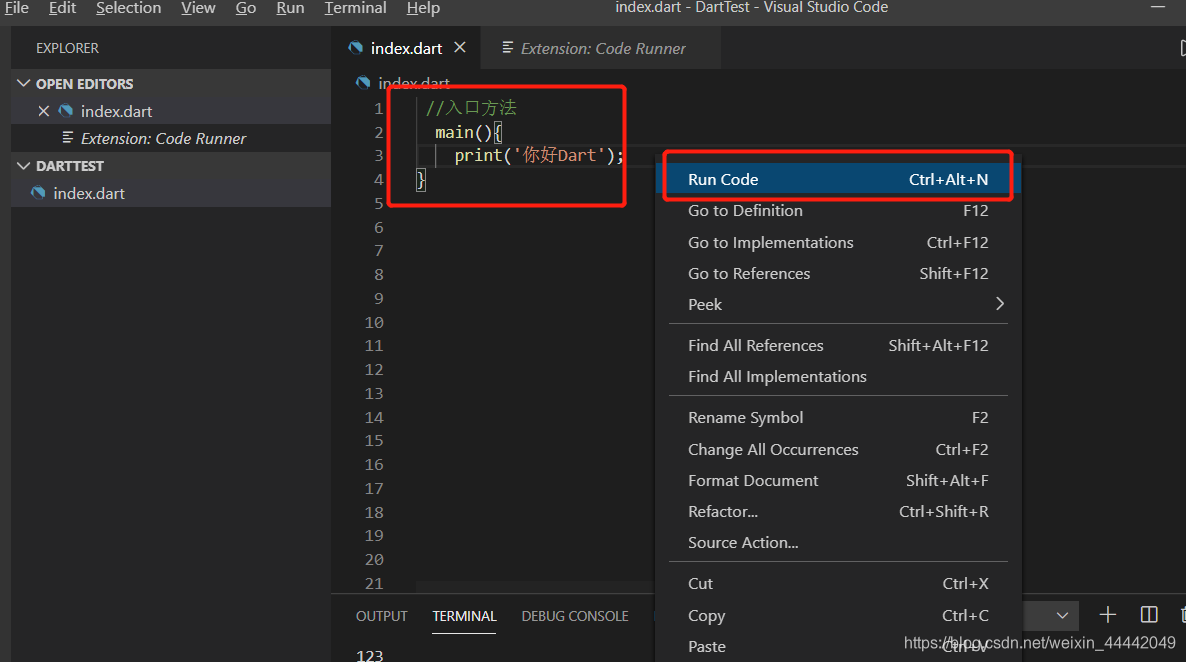Click line number 20 in gutter

374,559
